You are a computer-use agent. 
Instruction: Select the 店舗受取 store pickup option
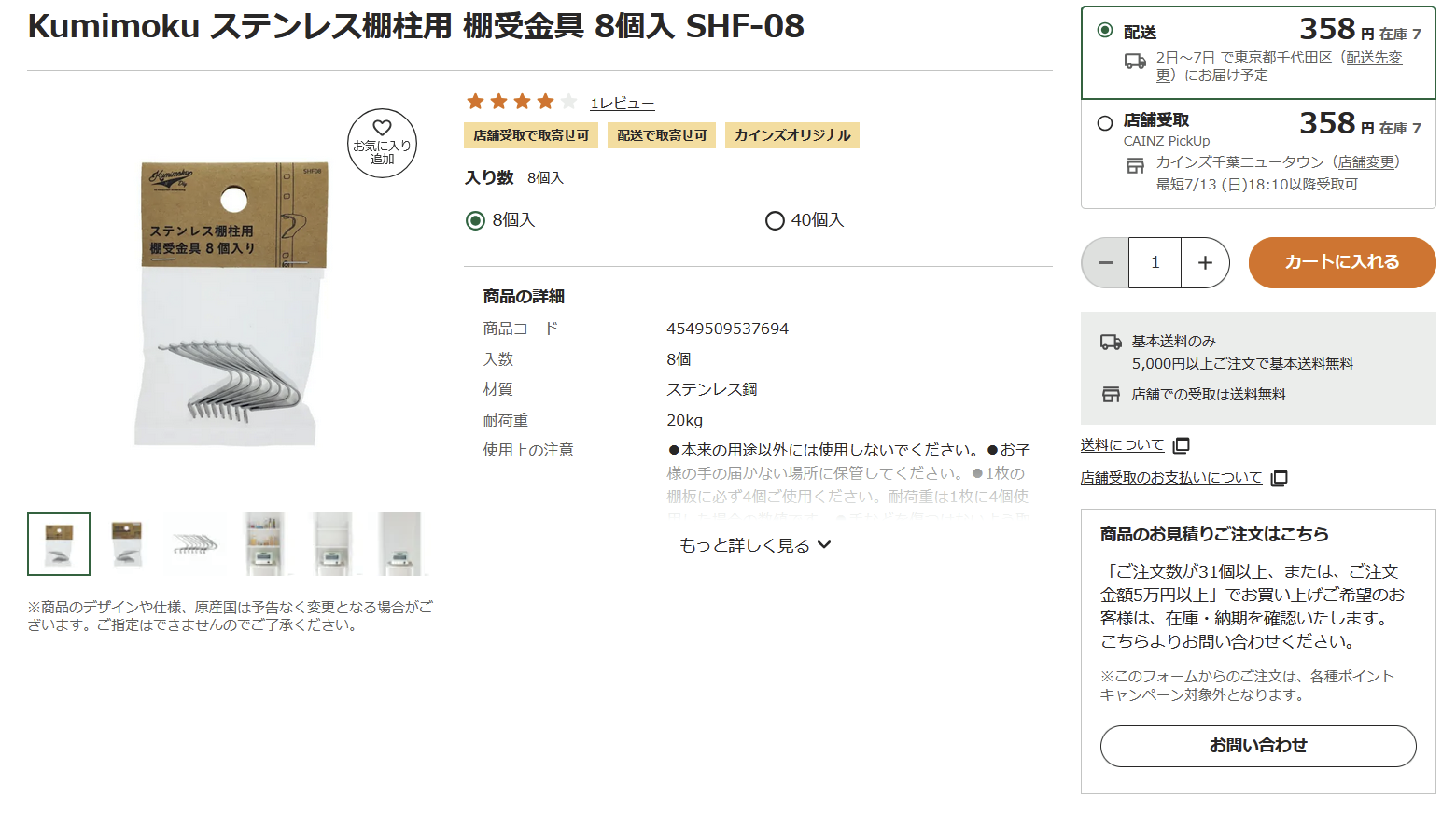(x=1105, y=122)
